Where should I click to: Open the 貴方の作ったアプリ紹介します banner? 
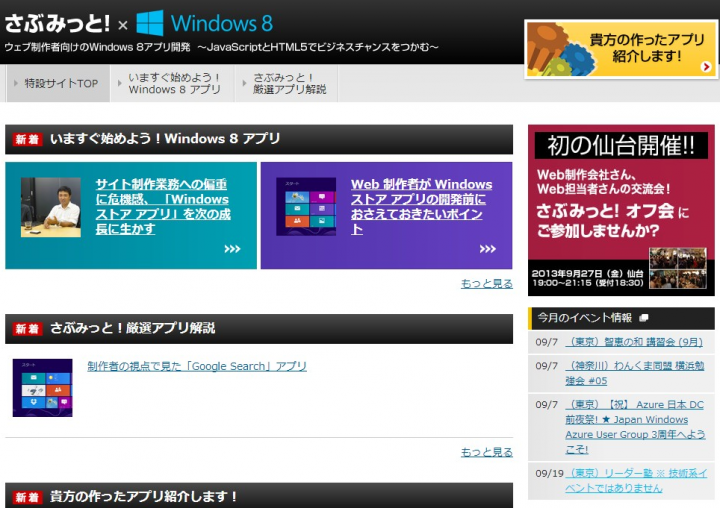tap(621, 49)
